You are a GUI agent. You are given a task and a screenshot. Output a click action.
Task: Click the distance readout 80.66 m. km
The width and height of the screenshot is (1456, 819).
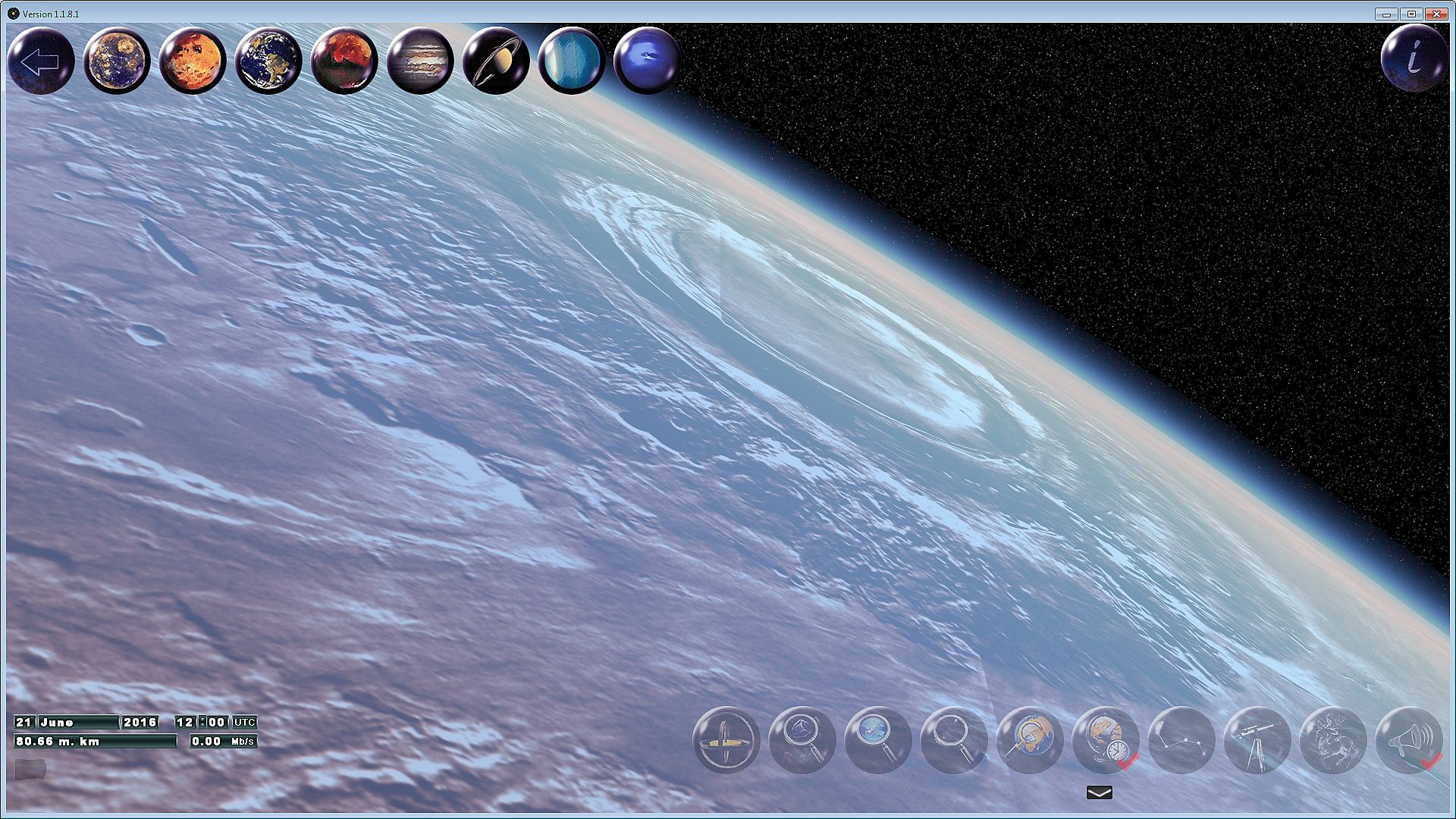click(x=94, y=741)
